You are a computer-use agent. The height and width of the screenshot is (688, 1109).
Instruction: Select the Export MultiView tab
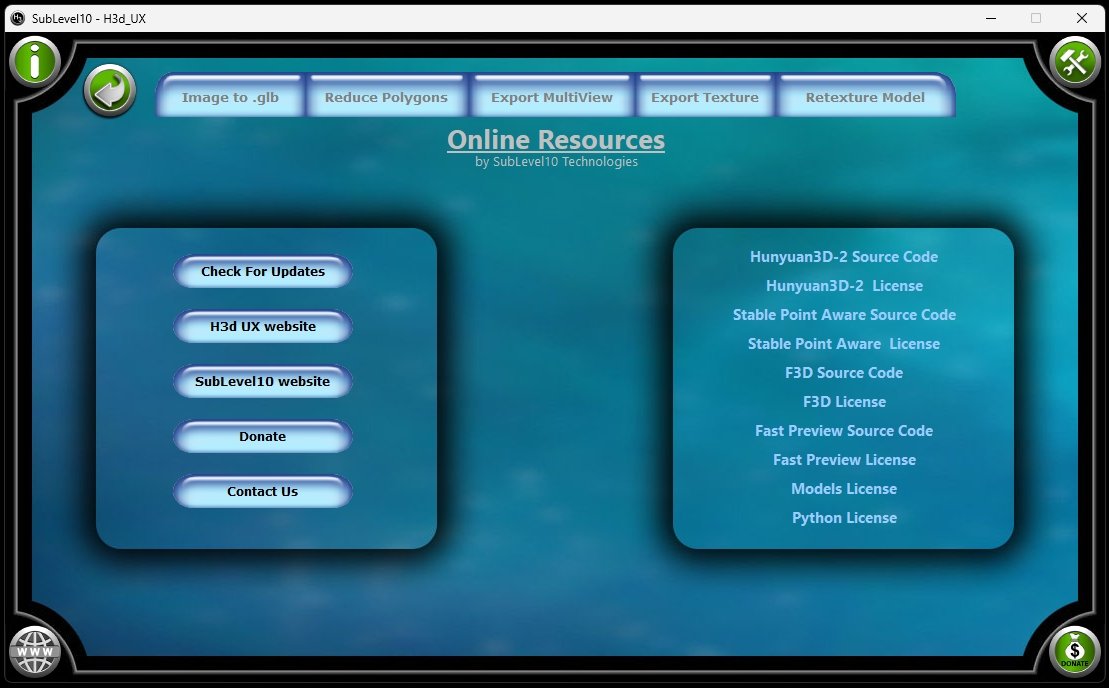point(551,98)
